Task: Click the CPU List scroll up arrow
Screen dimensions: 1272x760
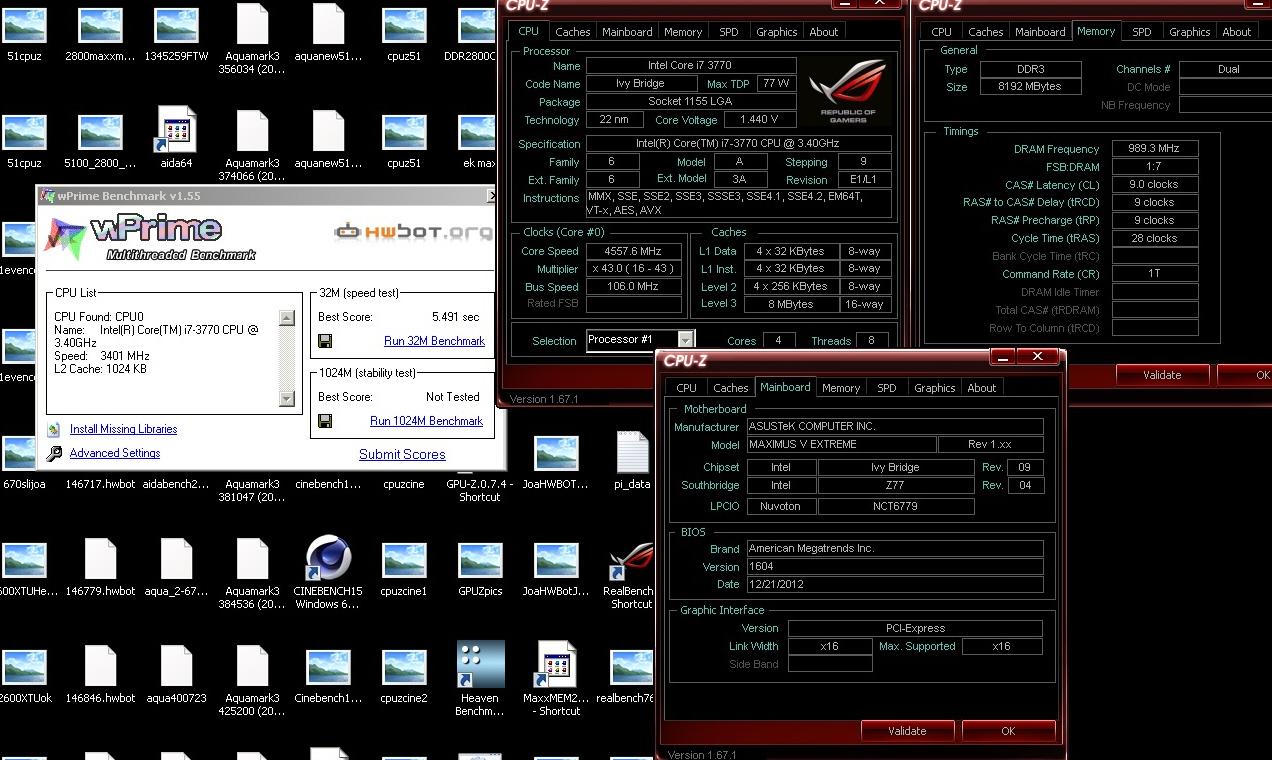Action: (x=287, y=318)
